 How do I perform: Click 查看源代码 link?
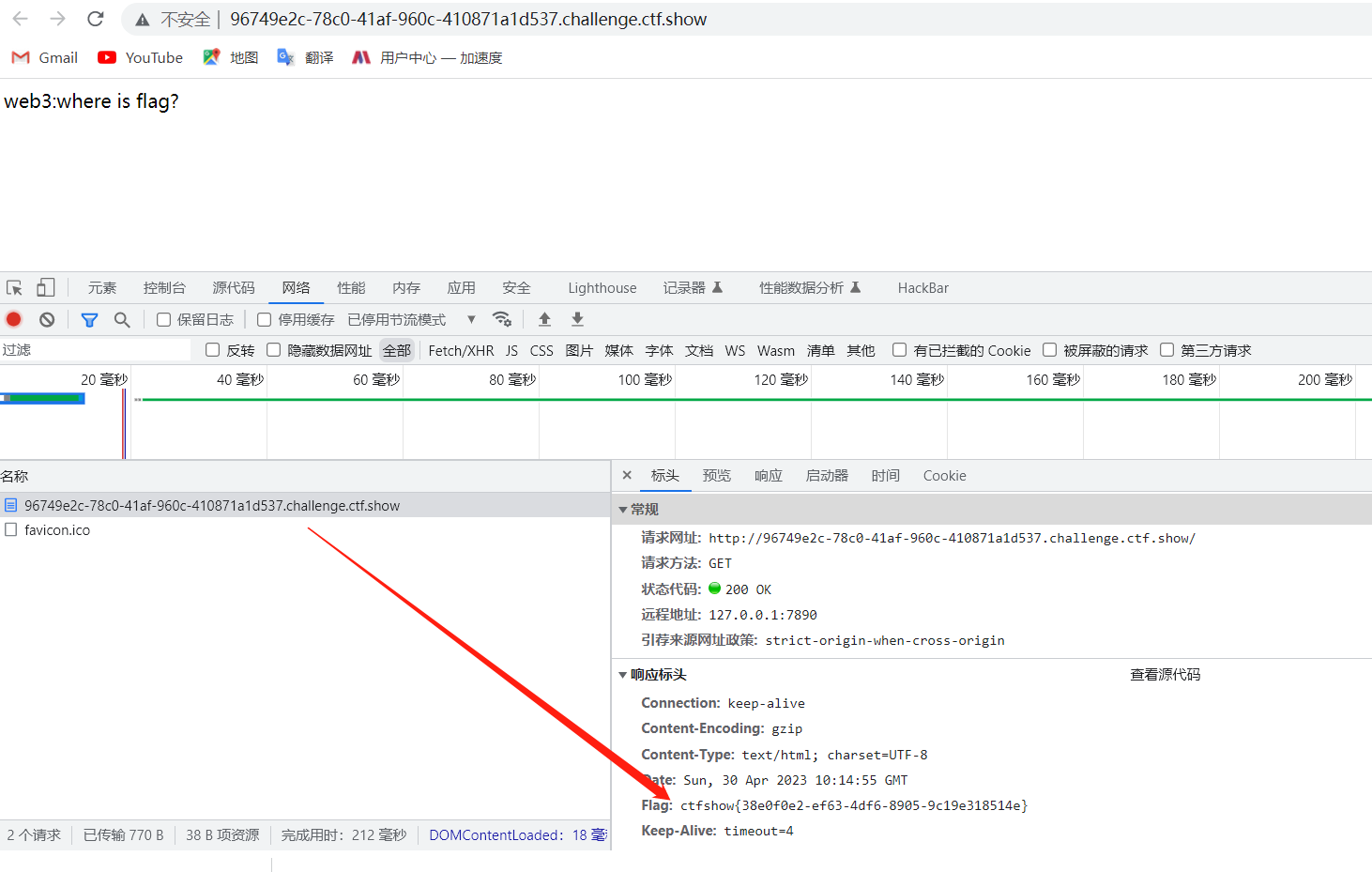point(1165,675)
